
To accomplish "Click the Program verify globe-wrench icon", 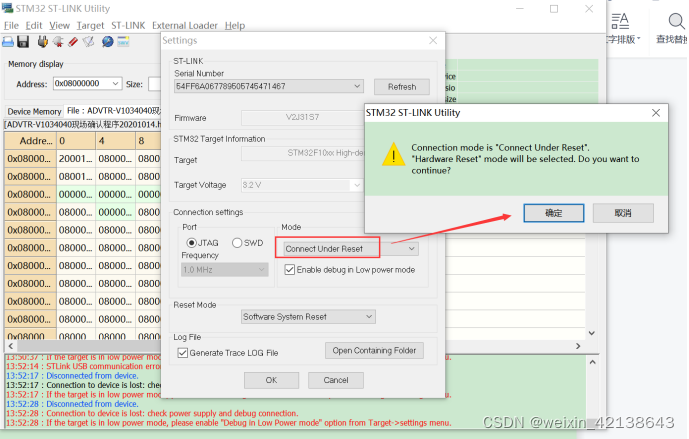I will tap(108, 42).
